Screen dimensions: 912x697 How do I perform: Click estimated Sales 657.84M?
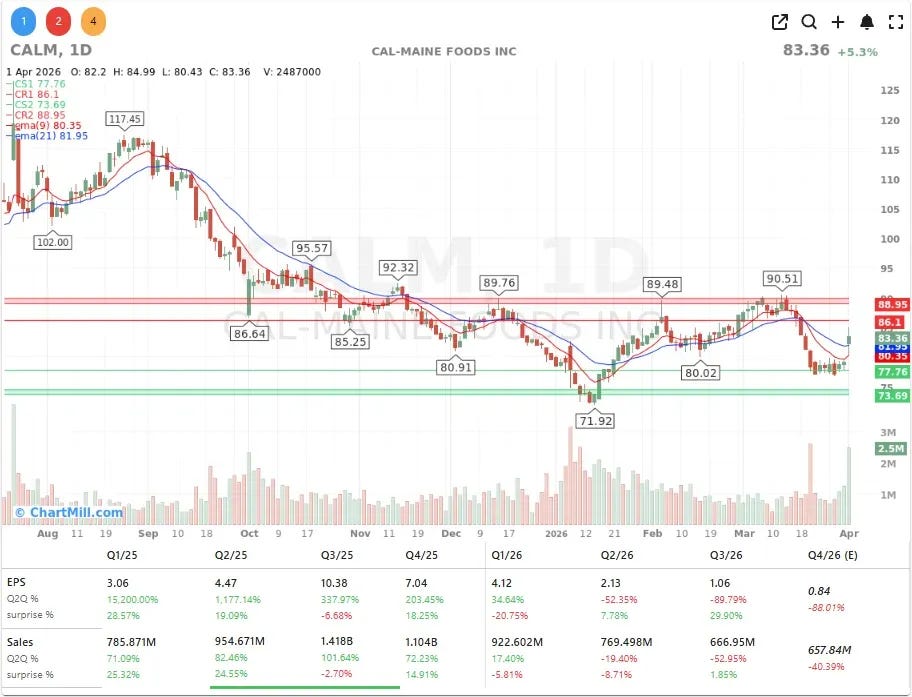pyautogui.click(x=829, y=650)
